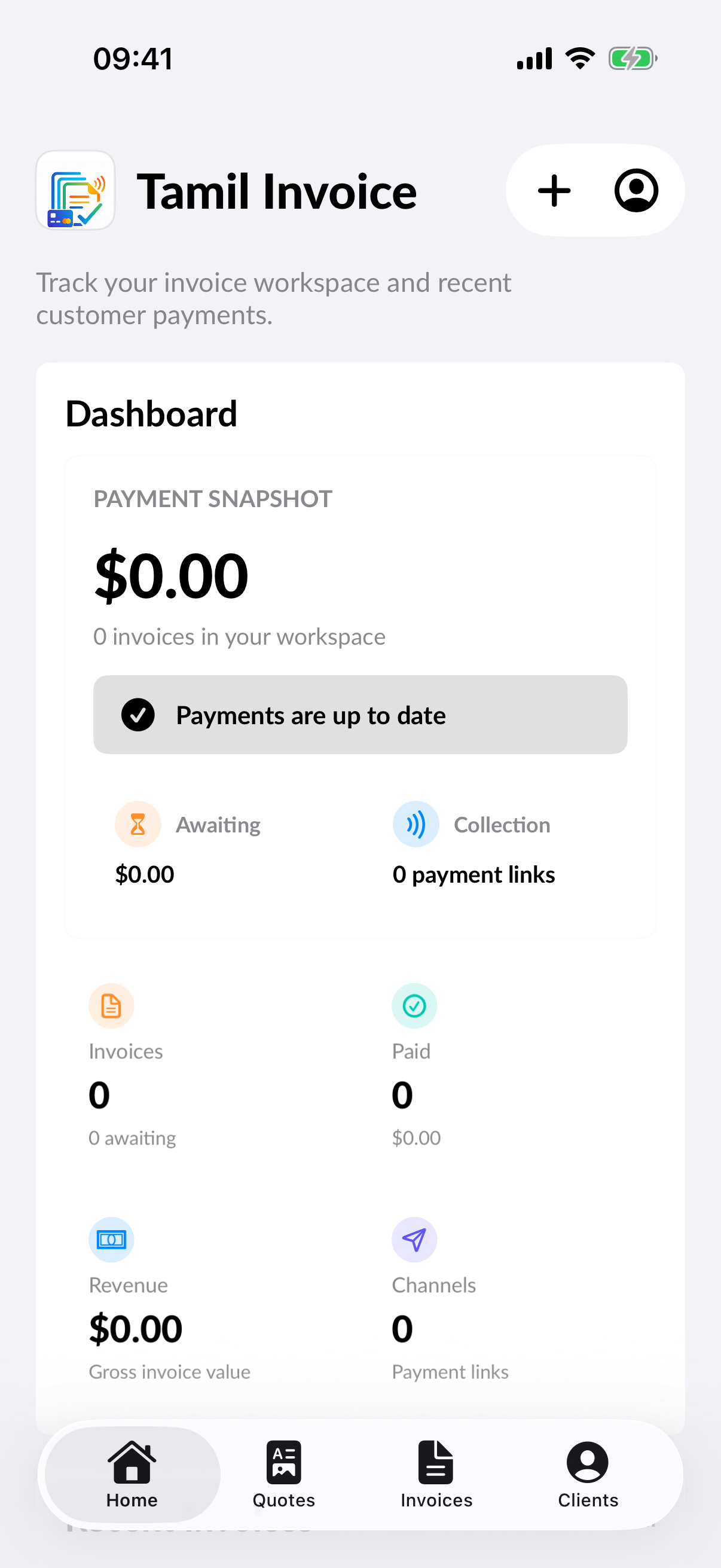Open the orange Invoices document icon
Screen dimensions: 721x1568
pos(111,1006)
